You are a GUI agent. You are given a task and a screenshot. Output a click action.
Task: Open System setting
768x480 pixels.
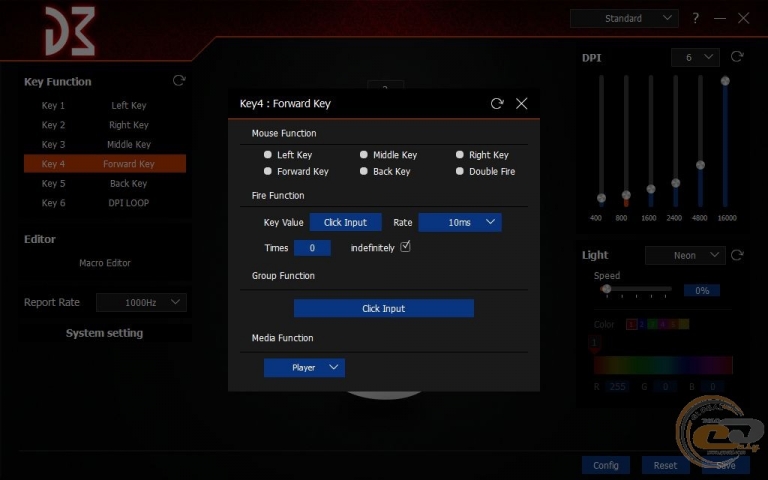point(104,333)
